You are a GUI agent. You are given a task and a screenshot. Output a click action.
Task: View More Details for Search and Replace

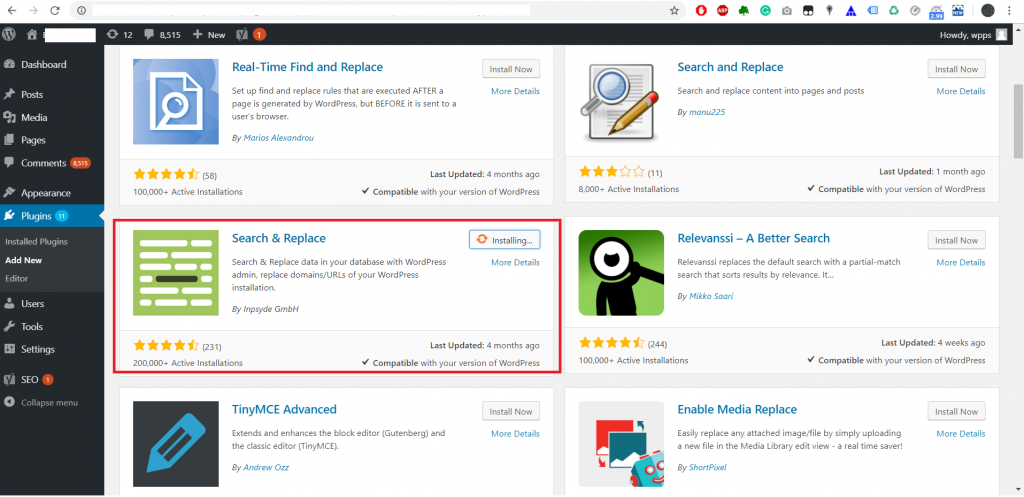pos(961,91)
